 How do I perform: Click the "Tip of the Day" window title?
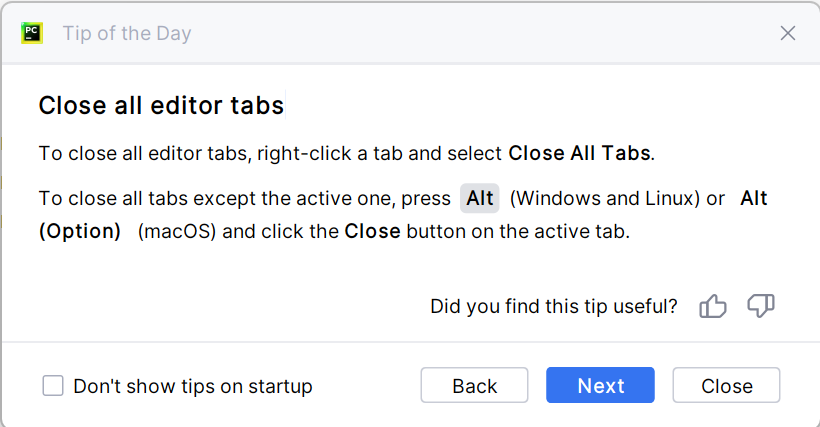[x=127, y=33]
